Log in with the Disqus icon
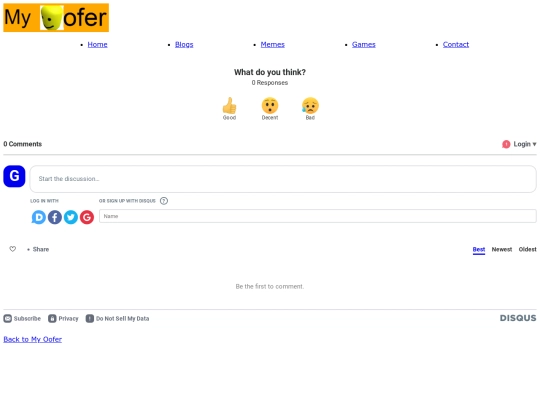Screen dimensions: 540x405 point(39,217)
